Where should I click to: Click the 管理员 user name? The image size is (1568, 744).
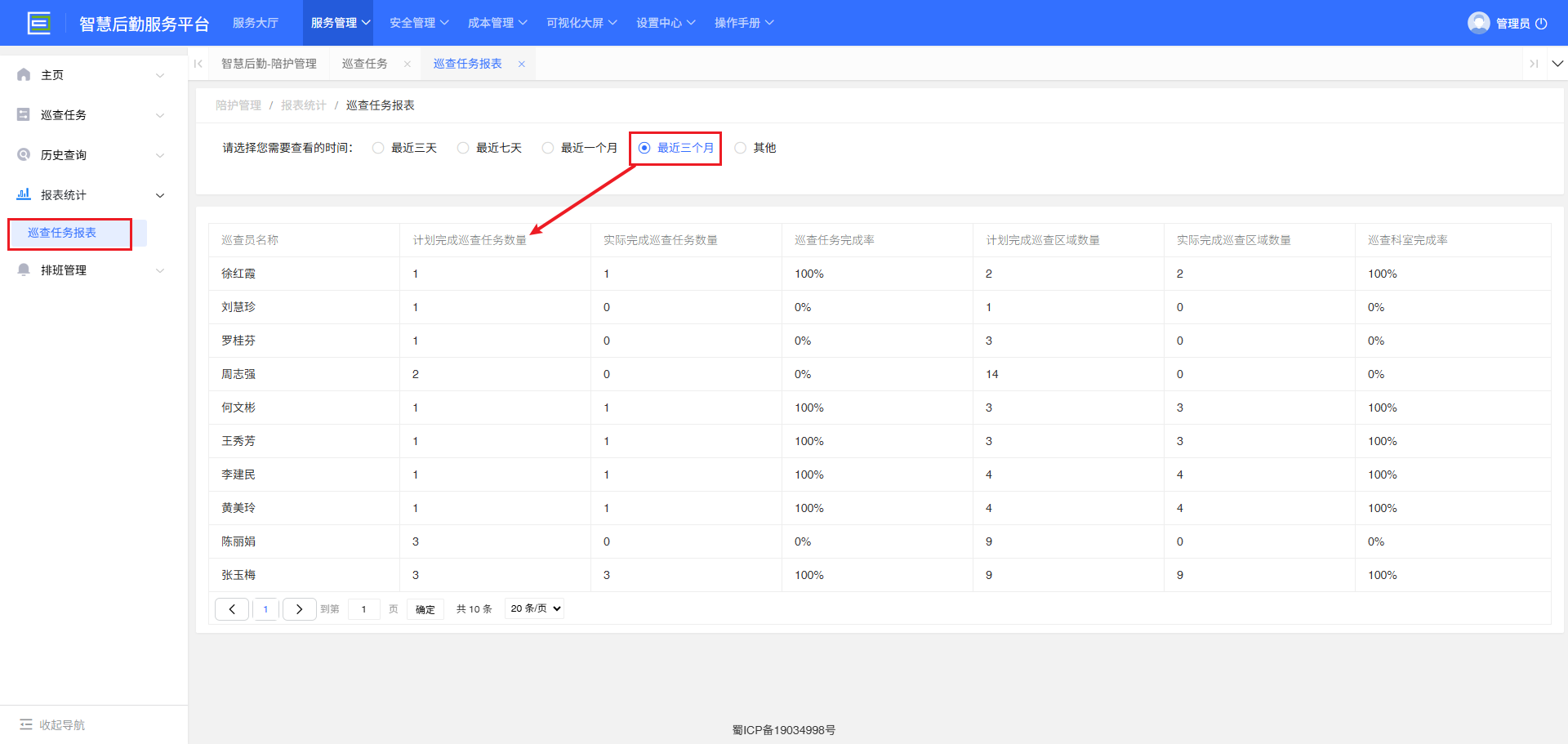click(1512, 24)
